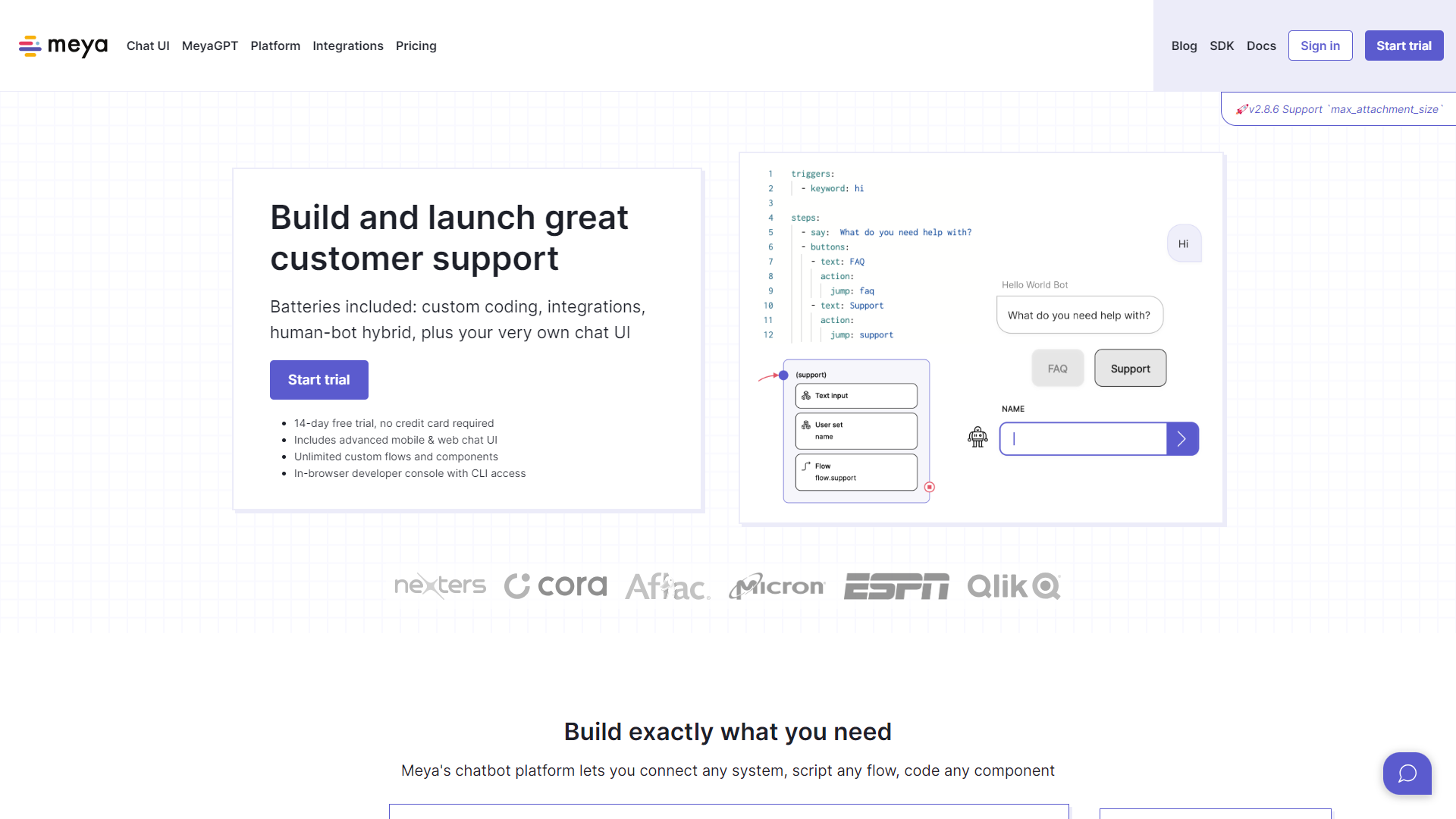Open the Platform navigation menu
This screenshot has width=1456, height=819.
click(x=275, y=46)
